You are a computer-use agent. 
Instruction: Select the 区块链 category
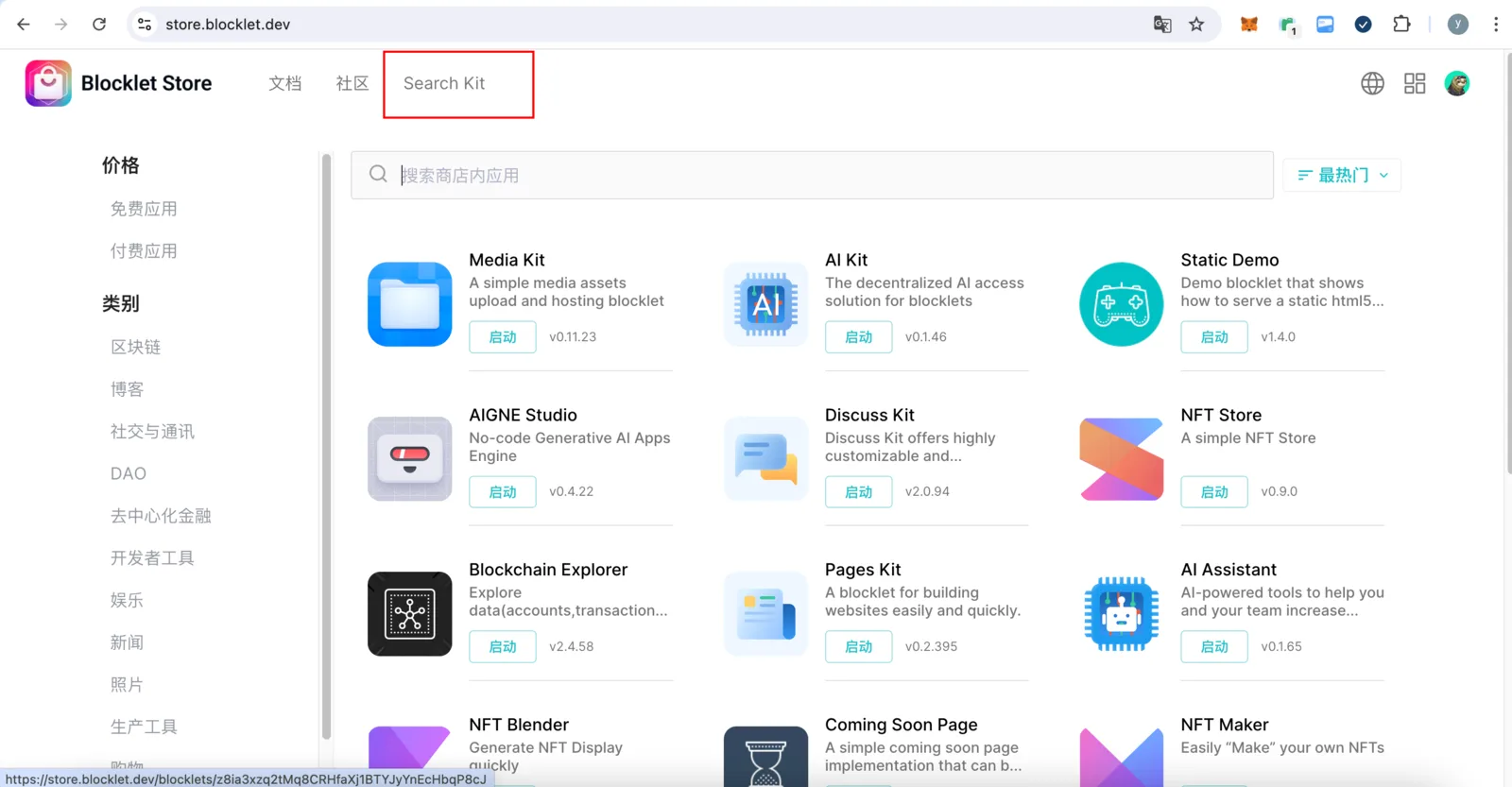click(135, 347)
